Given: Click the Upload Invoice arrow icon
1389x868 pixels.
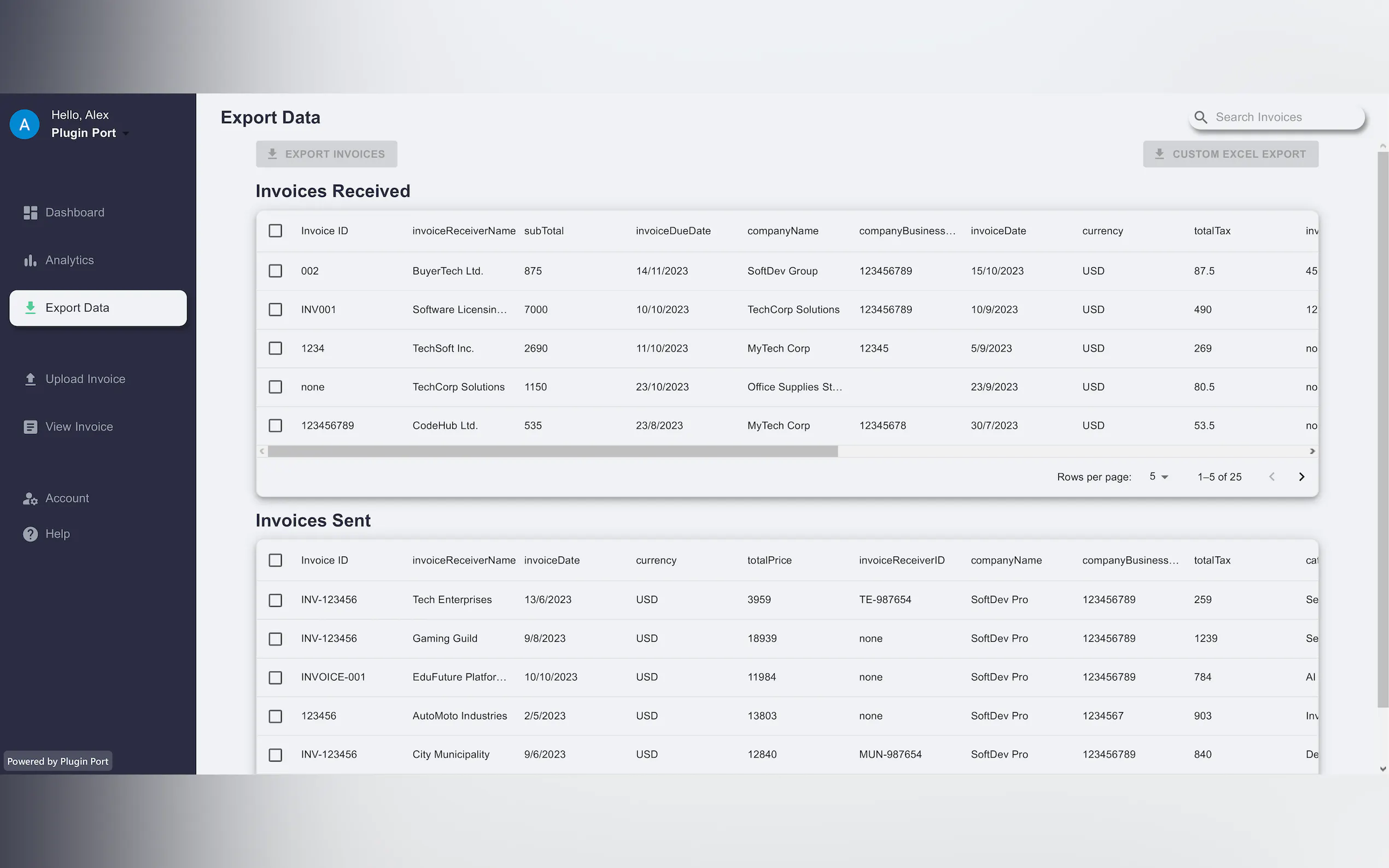Looking at the screenshot, I should point(31,379).
